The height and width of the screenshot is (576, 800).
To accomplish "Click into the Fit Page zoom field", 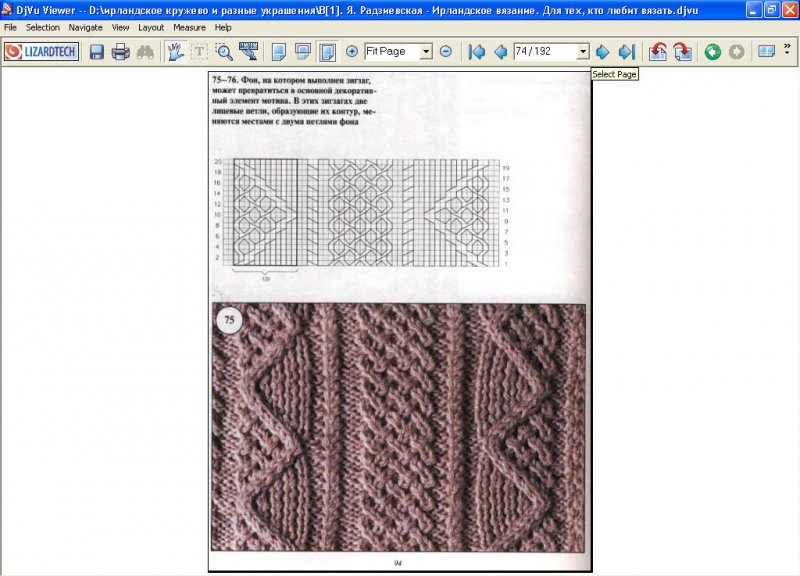I will tap(392, 52).
